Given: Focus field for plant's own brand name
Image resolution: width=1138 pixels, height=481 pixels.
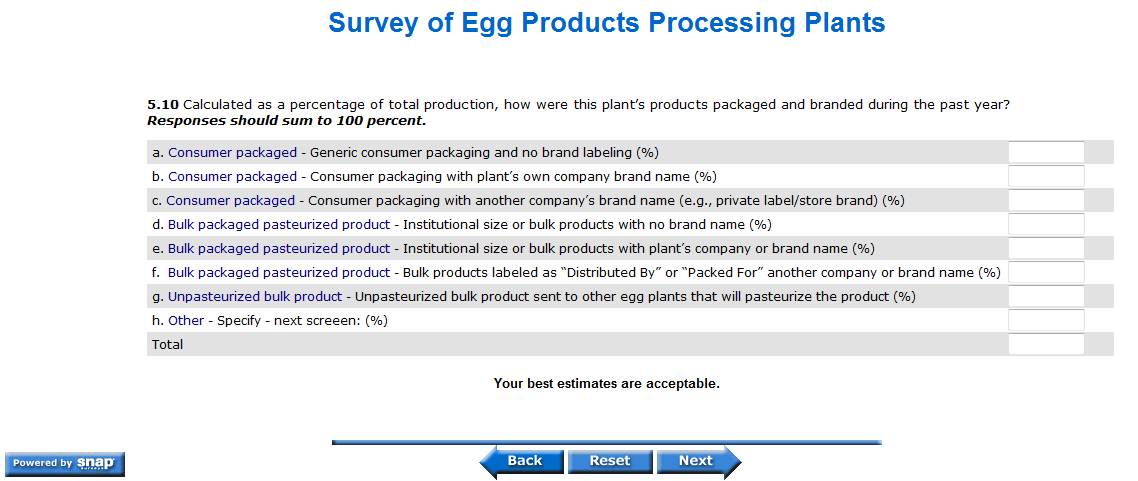Looking at the screenshot, I should pos(1046,177).
